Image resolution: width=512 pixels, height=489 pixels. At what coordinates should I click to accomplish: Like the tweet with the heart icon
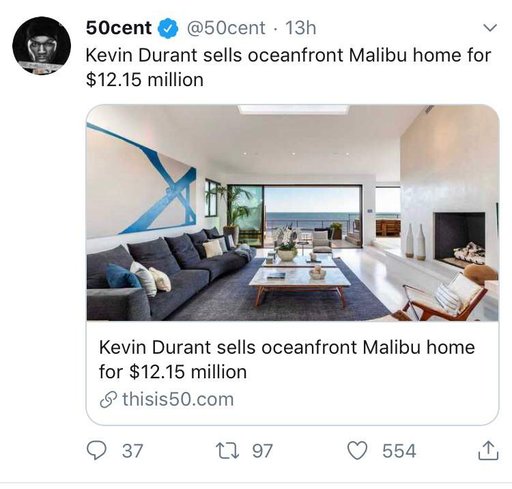point(357,451)
